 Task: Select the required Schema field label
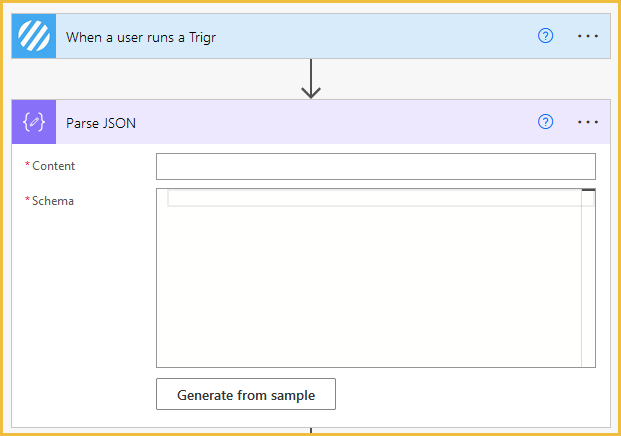[x=49, y=201]
